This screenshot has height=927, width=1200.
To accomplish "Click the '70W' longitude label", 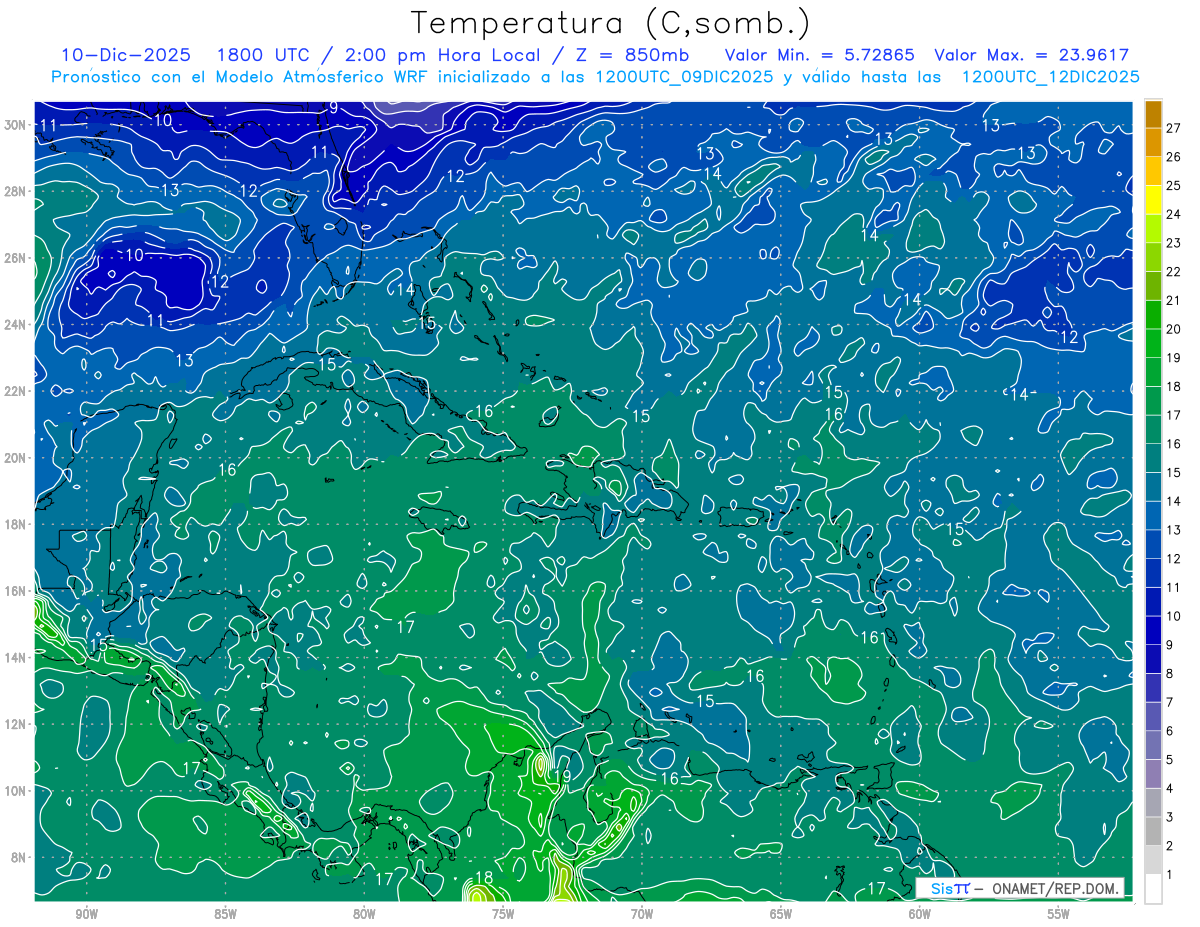I will click(x=642, y=914).
